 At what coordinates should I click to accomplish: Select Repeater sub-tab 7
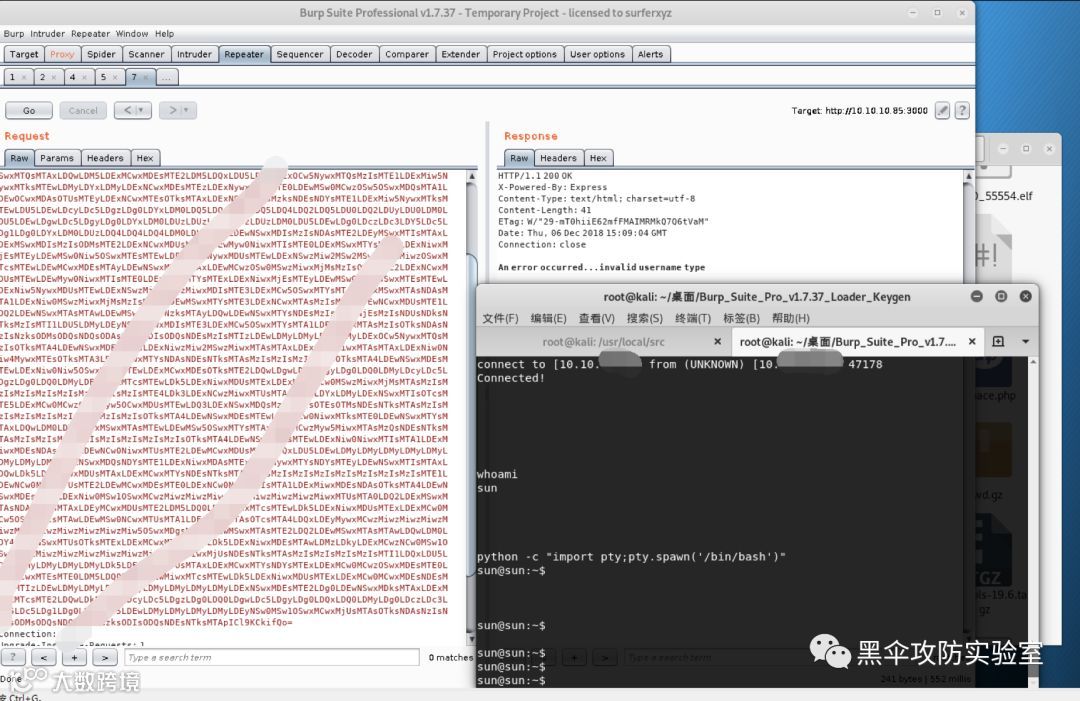pos(134,77)
